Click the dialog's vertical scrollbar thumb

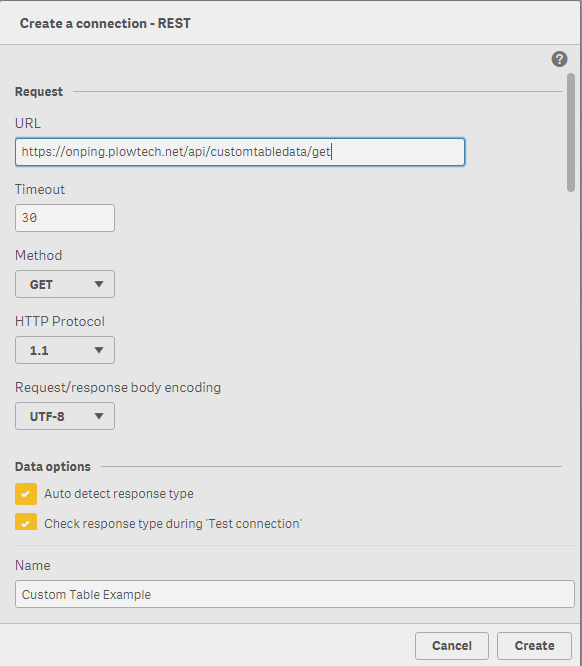571,133
